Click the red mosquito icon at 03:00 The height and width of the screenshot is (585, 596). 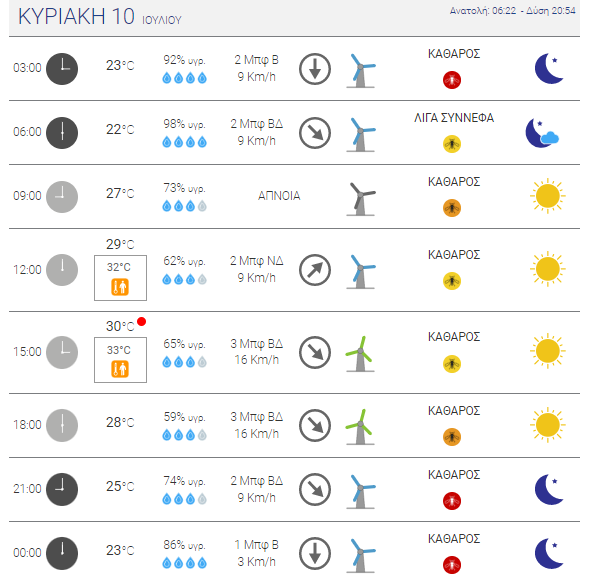tap(452, 80)
